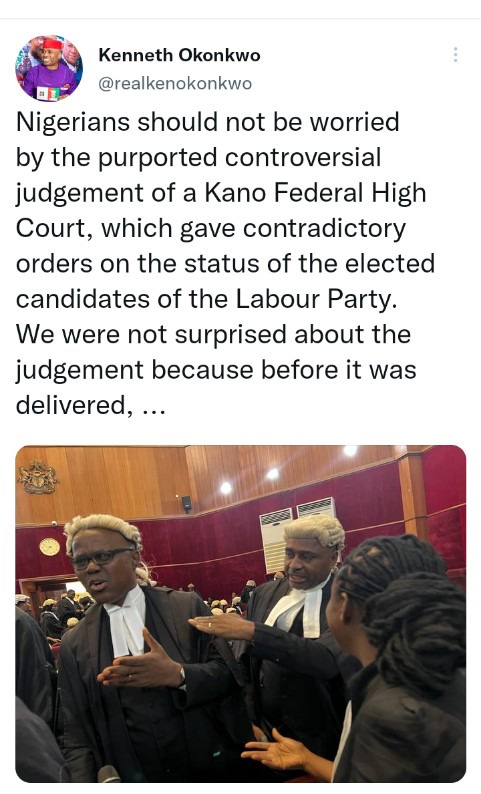Click the wall-mounted speaker in the photo
Screen dimensions: 481x794
(187, 503)
